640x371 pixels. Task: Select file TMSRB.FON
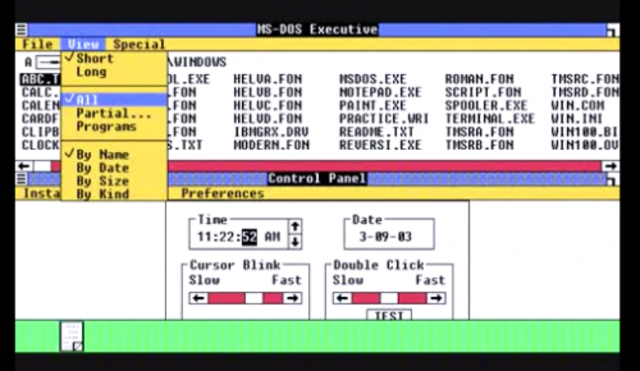479,145
